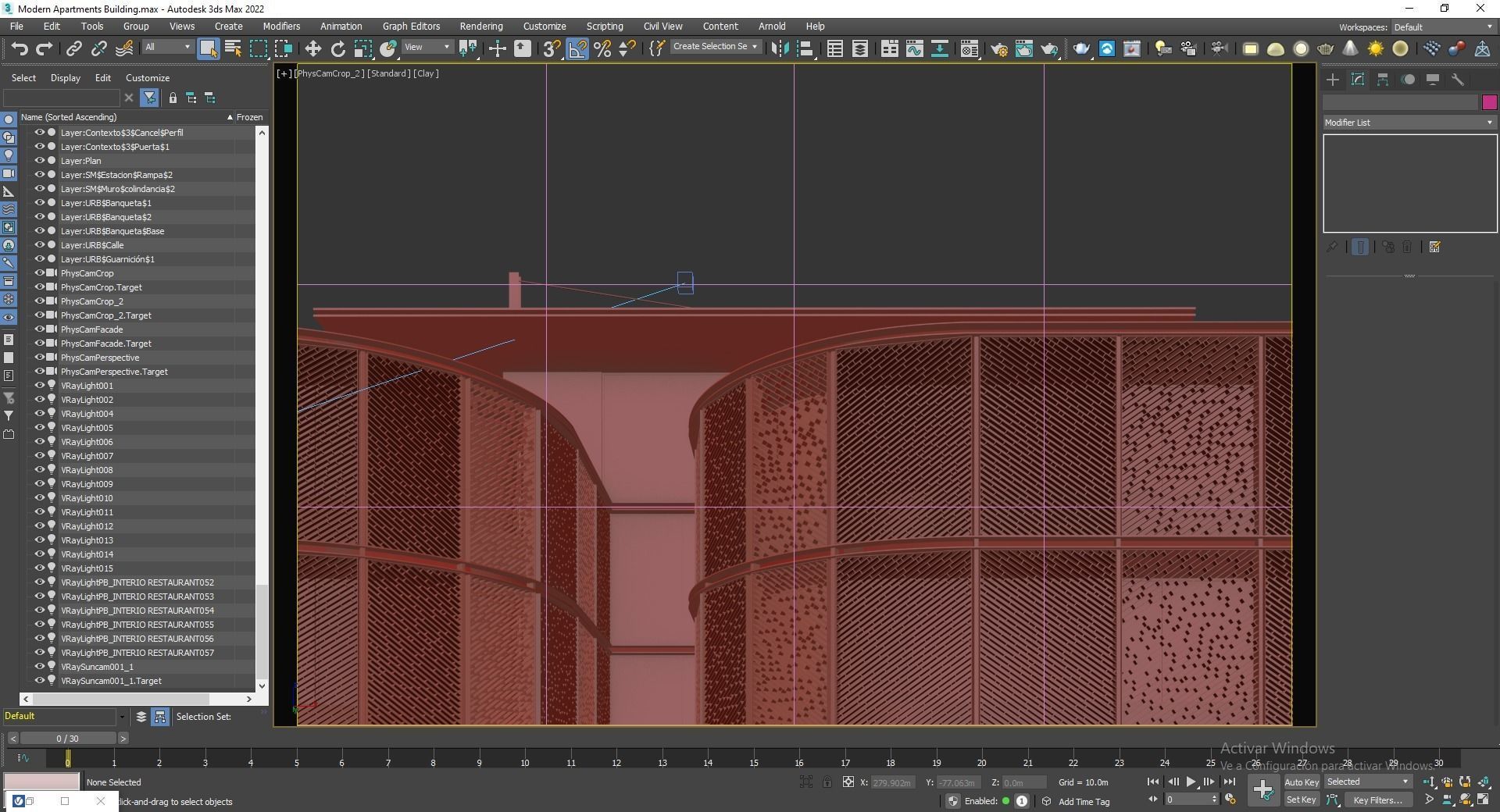The height and width of the screenshot is (812, 1500).
Task: Open the Create tab in command panel
Action: tap(1333, 80)
